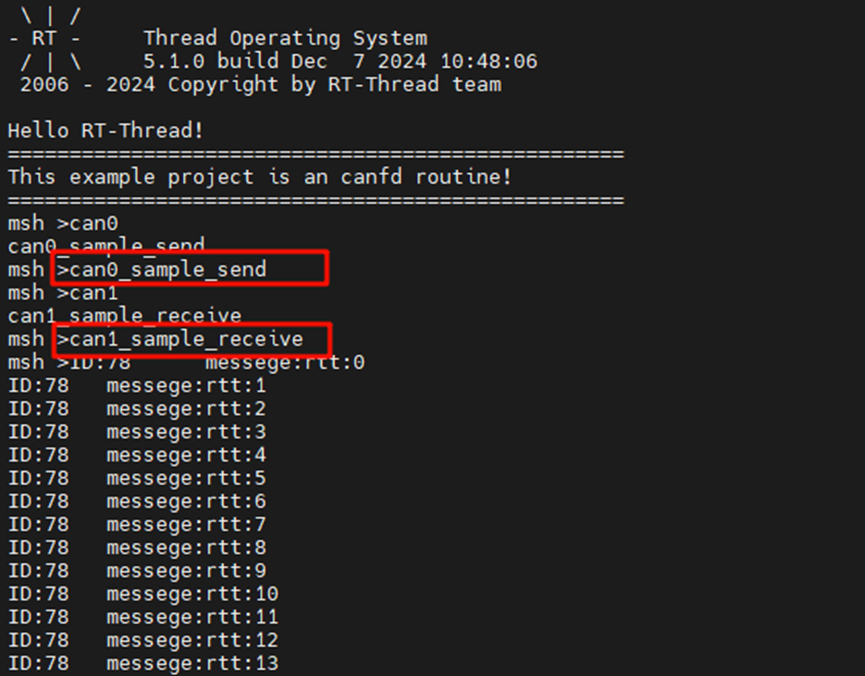Screen dimensions: 865x676
Task: Click the RT-Thread ASCII logo
Action: (x=45, y=39)
